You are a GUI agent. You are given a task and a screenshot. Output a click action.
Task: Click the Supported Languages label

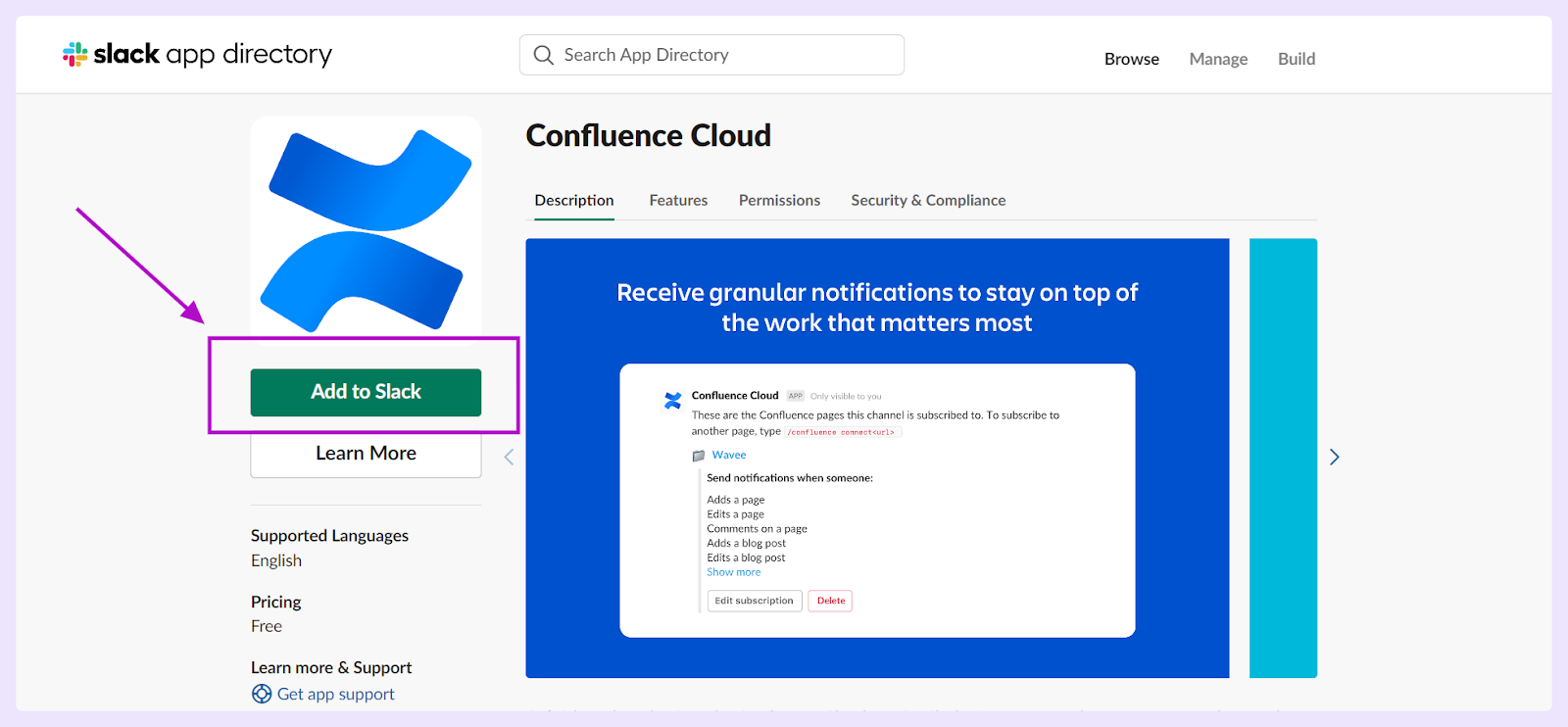329,536
